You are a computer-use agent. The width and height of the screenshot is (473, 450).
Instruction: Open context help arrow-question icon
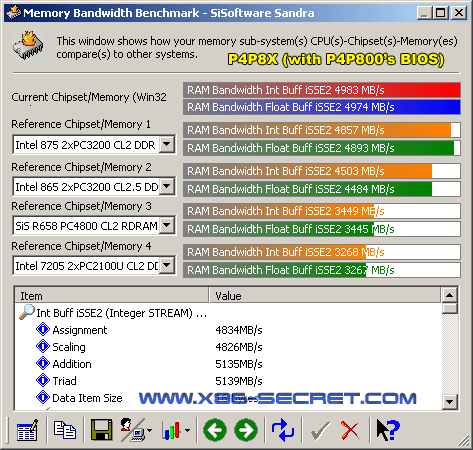(388, 430)
